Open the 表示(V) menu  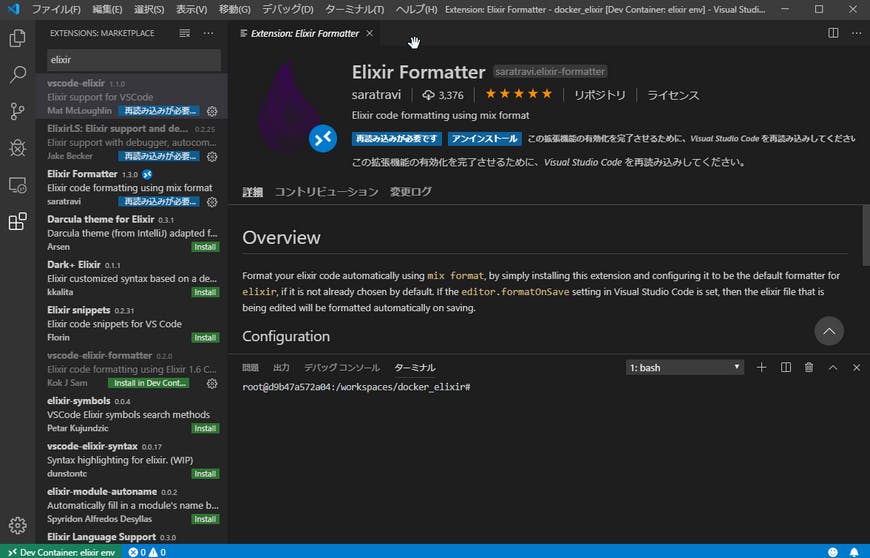(x=191, y=9)
